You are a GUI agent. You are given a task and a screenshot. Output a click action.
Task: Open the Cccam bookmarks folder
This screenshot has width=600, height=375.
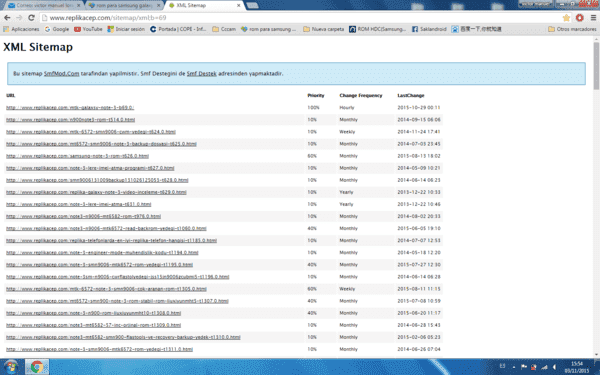pyautogui.click(x=224, y=29)
